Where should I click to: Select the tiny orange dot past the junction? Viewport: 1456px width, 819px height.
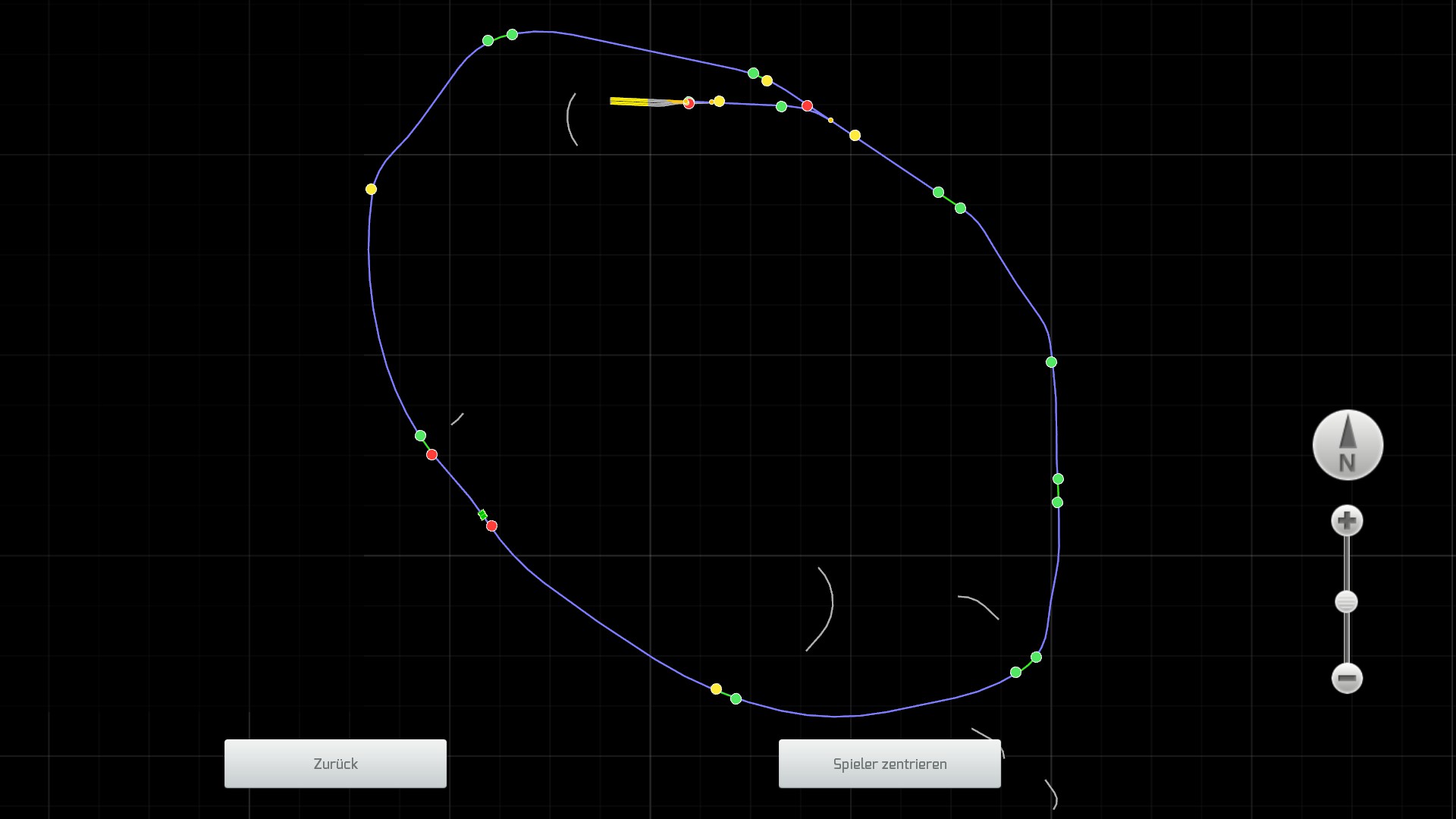point(831,120)
